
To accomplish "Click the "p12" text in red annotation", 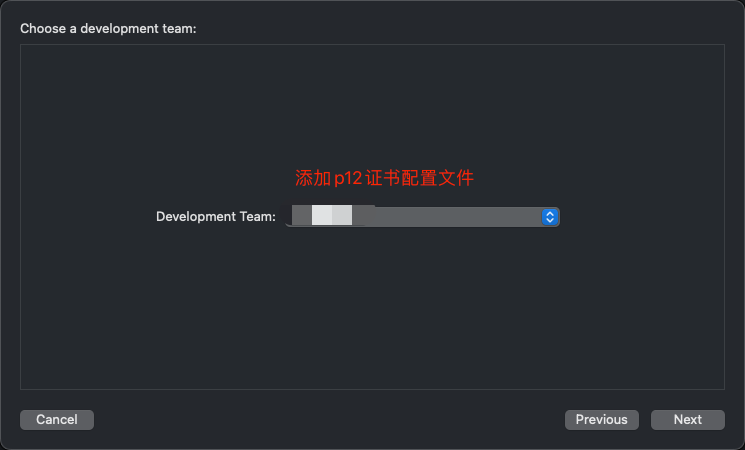I will click(x=348, y=179).
